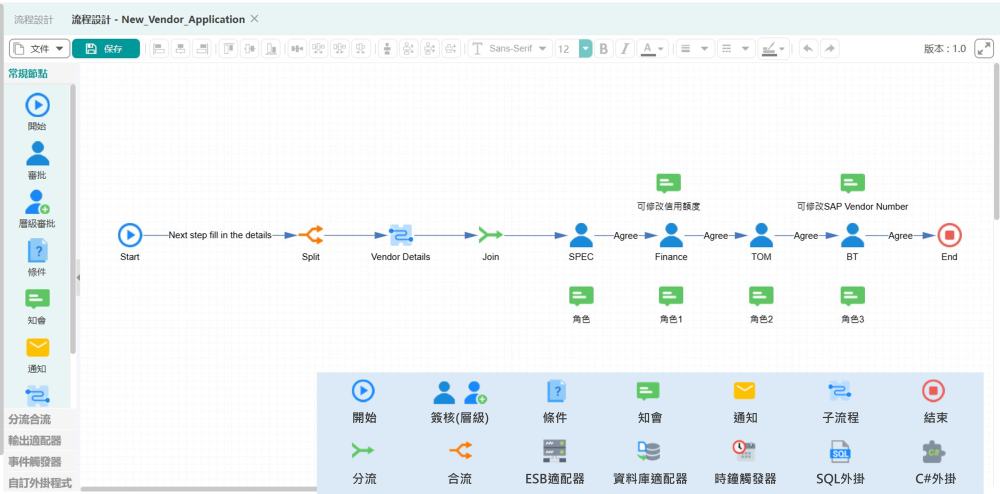Select the Finance approver node
Image resolution: width=1000 pixels, height=494 pixels.
[671, 236]
